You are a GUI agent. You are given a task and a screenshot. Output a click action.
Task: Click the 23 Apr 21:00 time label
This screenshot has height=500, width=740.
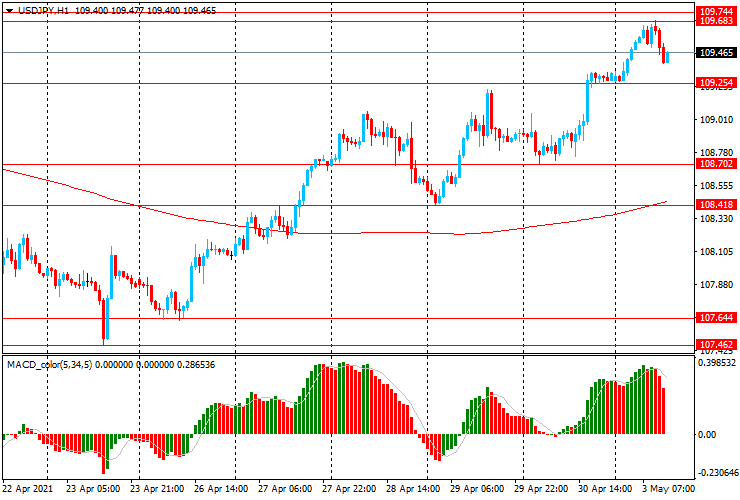coord(157,488)
